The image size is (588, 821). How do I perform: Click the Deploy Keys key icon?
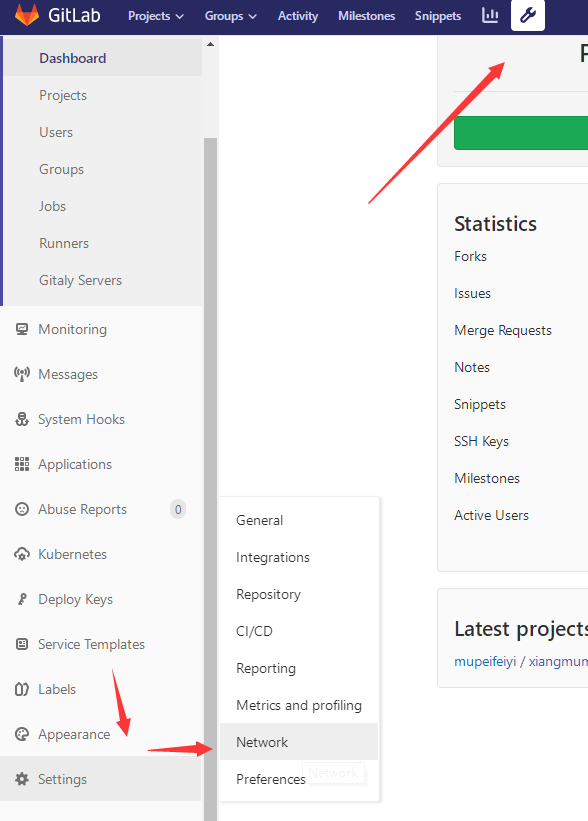[21, 599]
